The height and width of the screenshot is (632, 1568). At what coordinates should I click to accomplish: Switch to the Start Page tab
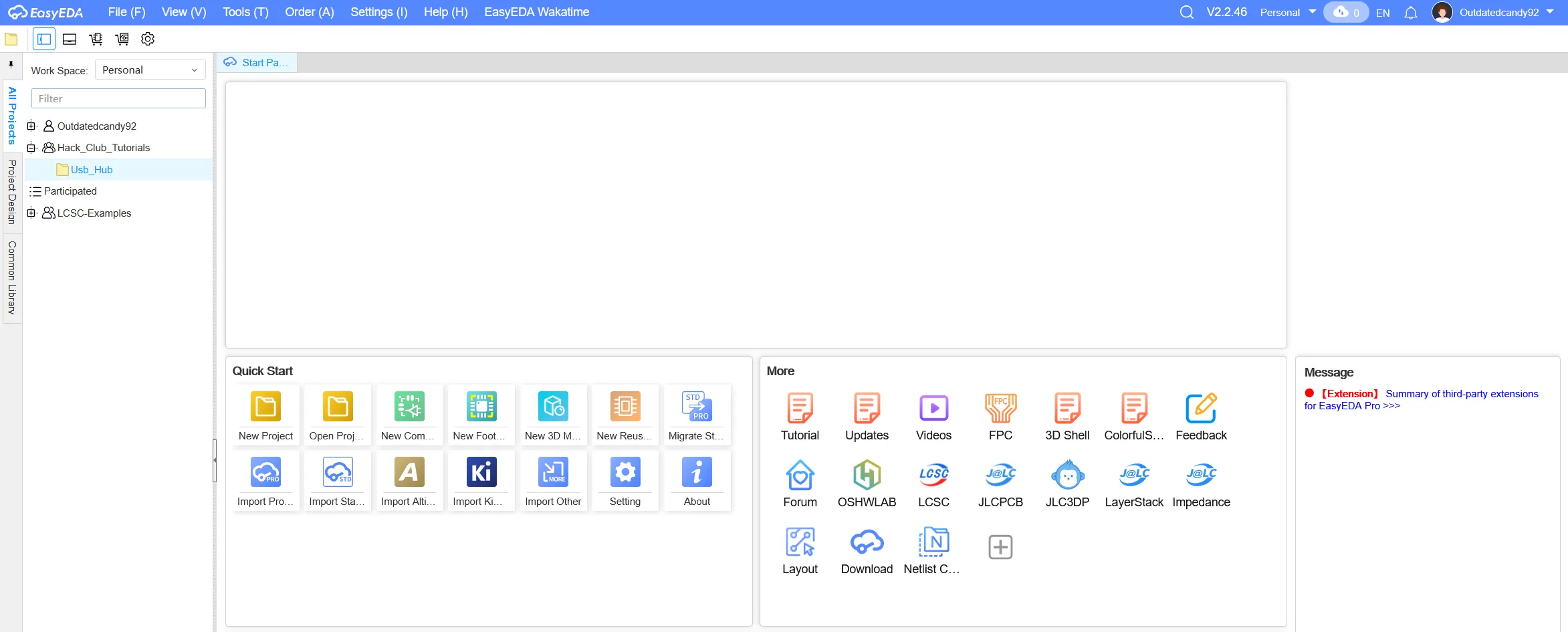coord(256,62)
